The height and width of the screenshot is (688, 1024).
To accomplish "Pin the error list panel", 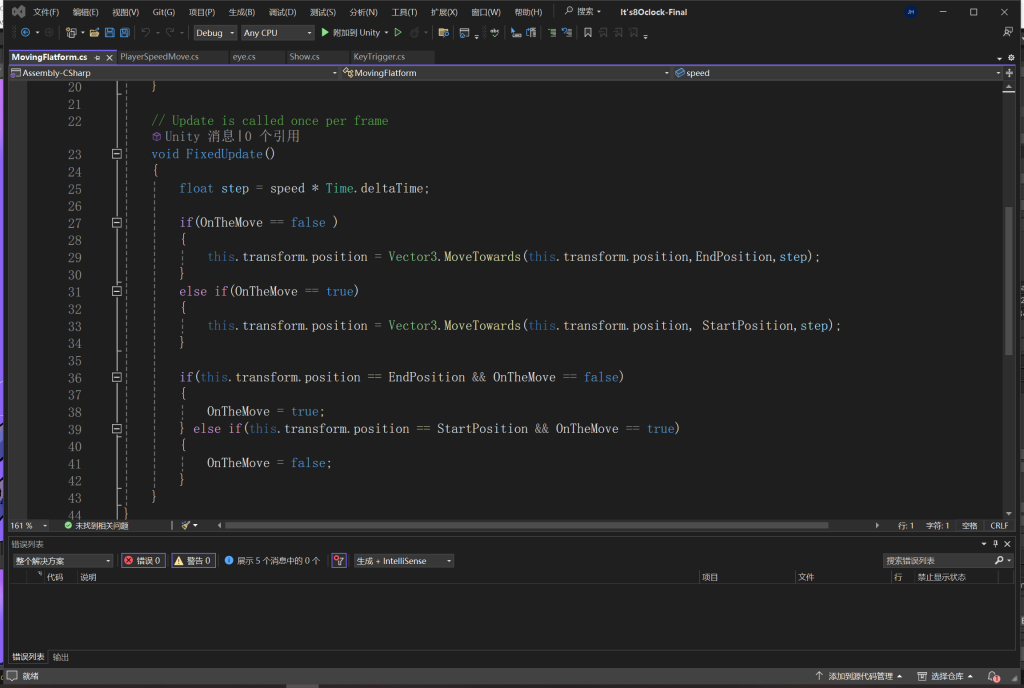I will [995, 544].
